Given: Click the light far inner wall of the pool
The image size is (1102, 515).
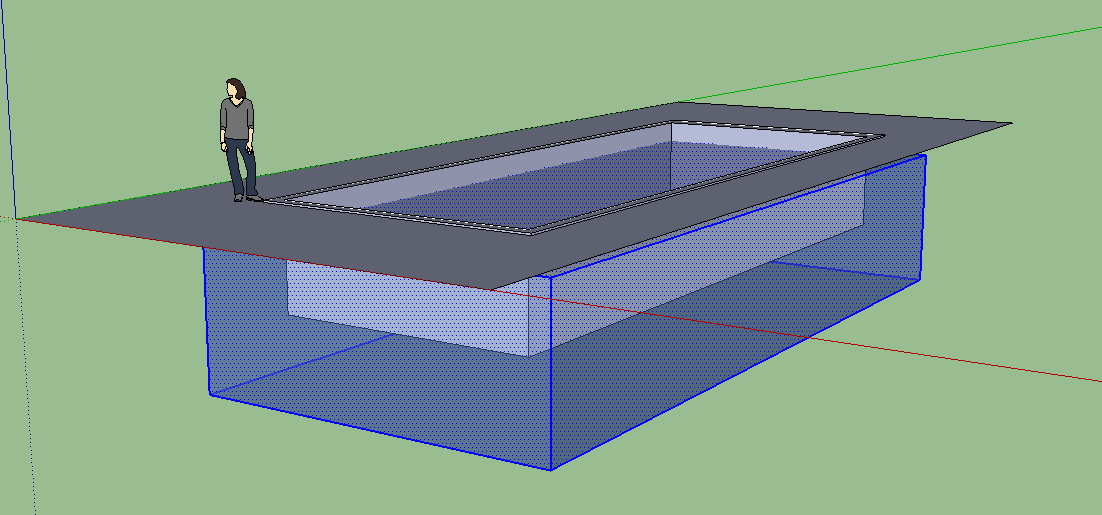Looking at the screenshot, I should [760, 135].
